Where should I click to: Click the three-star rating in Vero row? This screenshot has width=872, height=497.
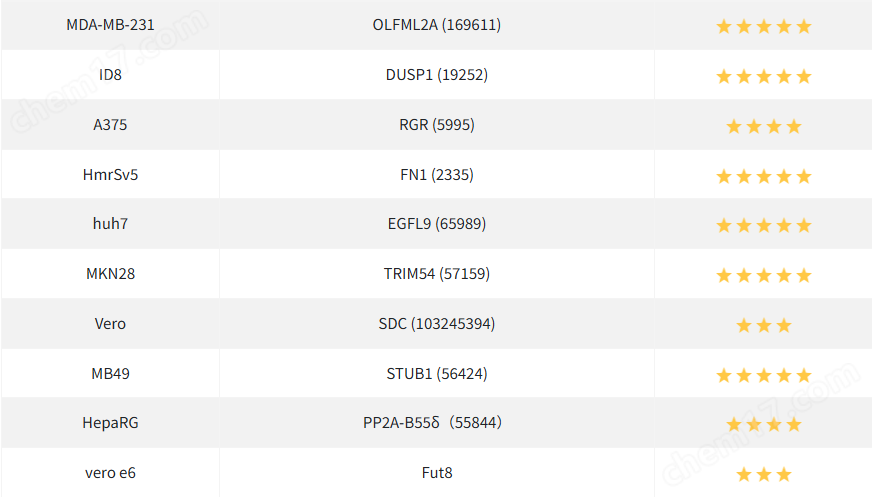pyautogui.click(x=763, y=325)
